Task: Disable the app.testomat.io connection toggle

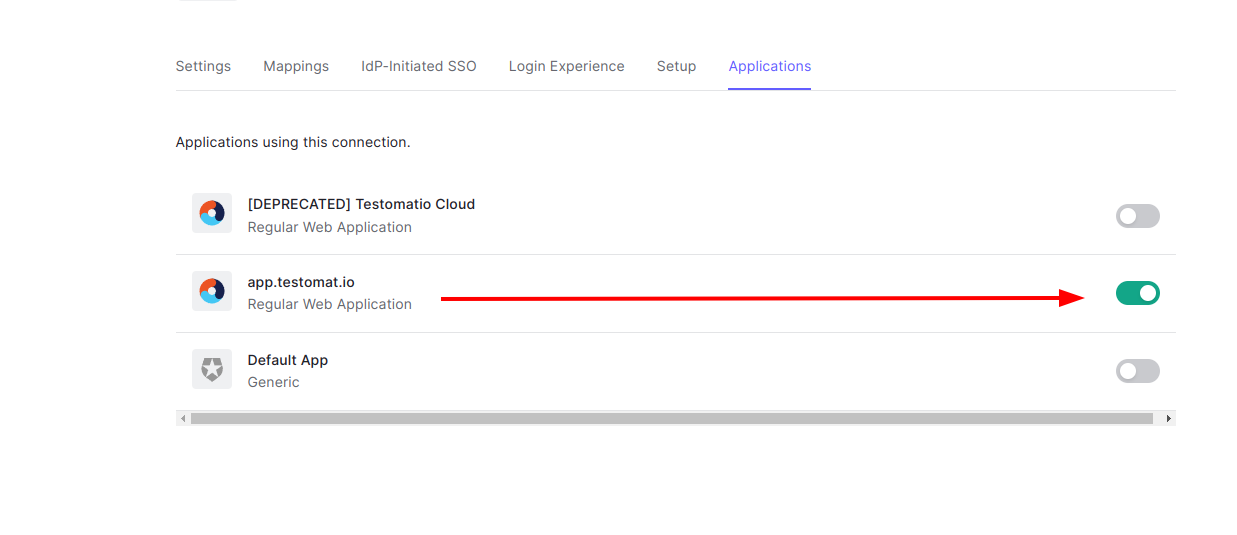Action: [x=1138, y=293]
